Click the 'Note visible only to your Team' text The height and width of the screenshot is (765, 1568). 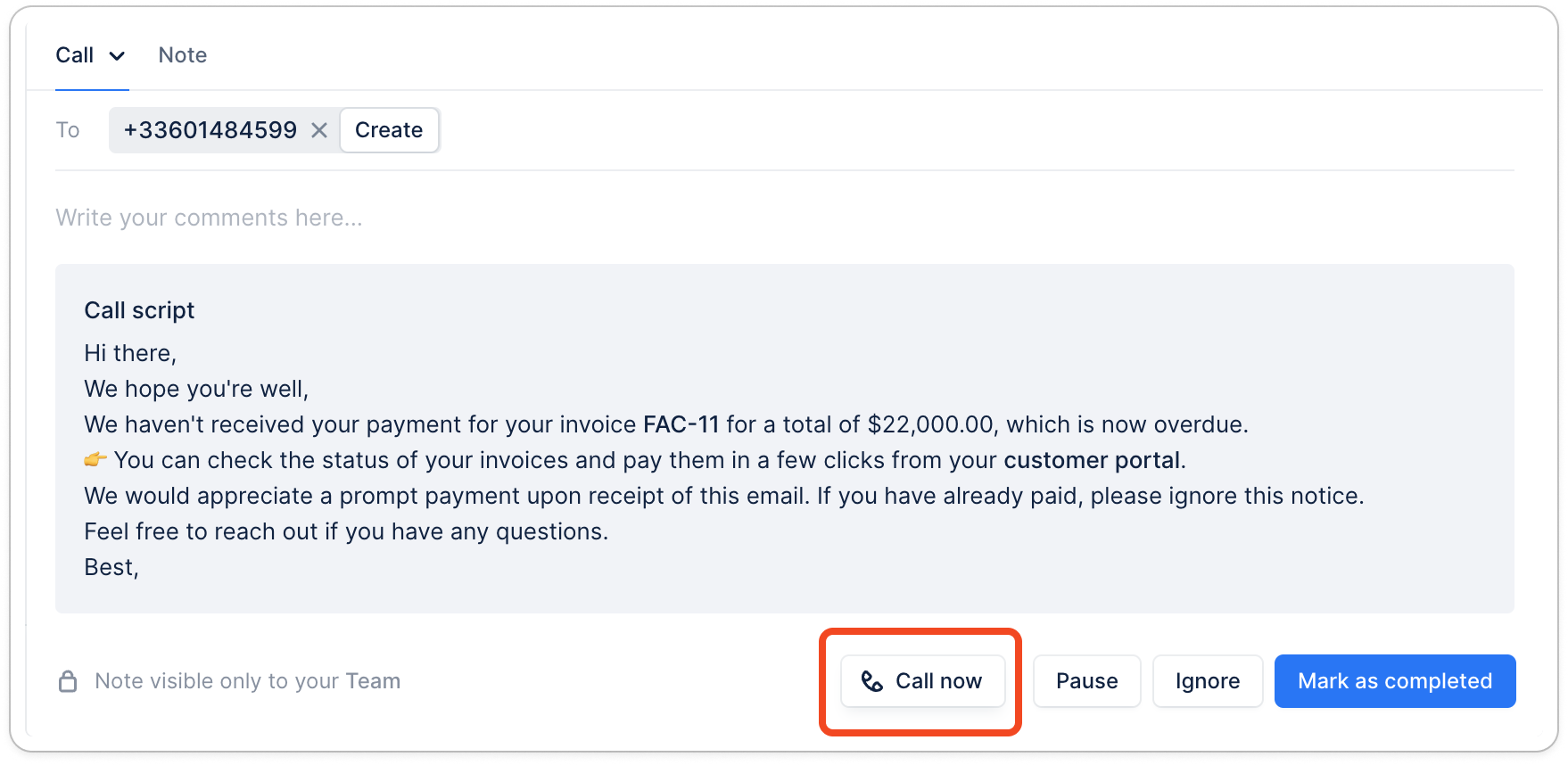coord(247,681)
